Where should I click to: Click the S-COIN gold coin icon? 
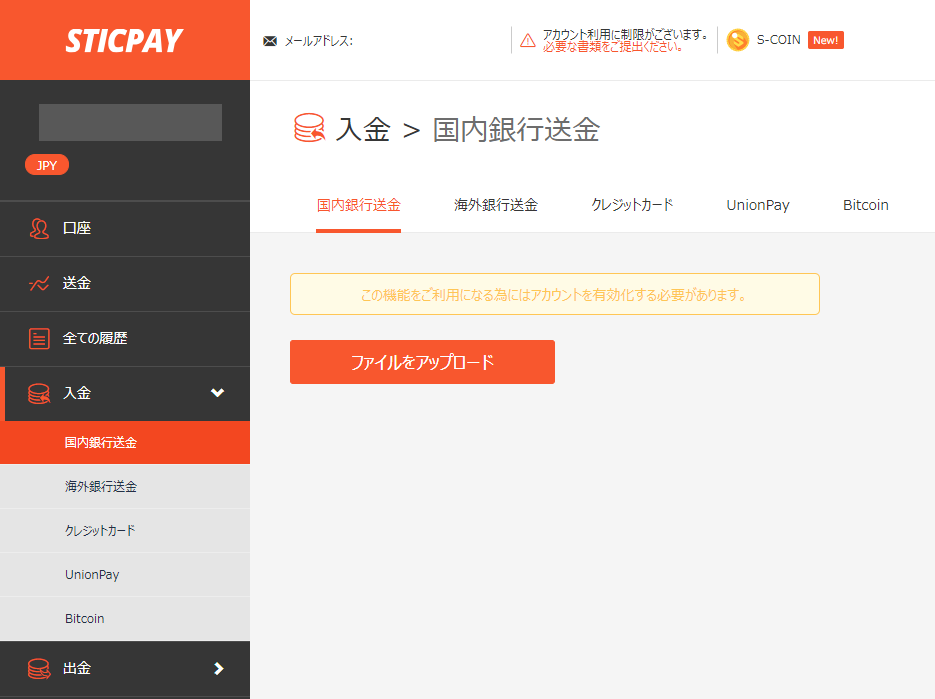point(738,40)
